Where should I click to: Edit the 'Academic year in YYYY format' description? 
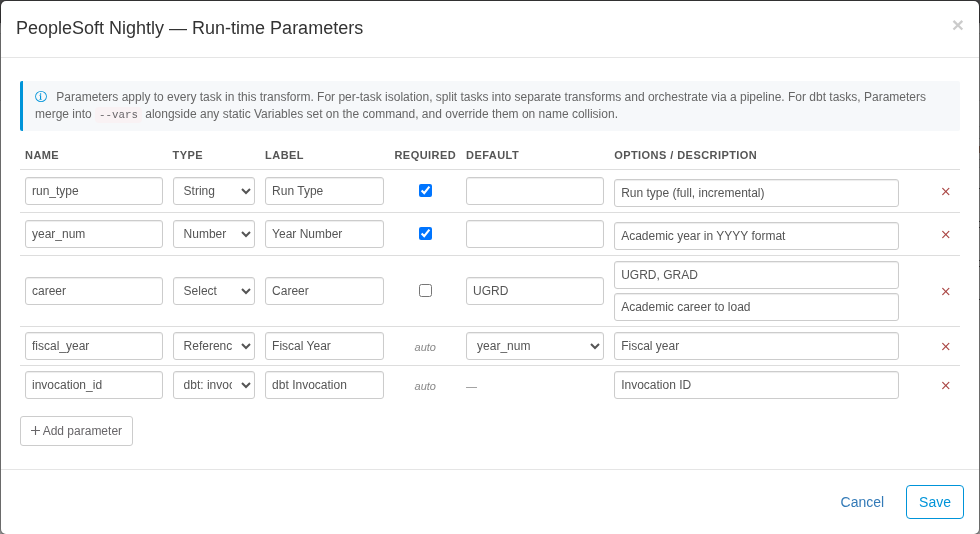coord(756,236)
